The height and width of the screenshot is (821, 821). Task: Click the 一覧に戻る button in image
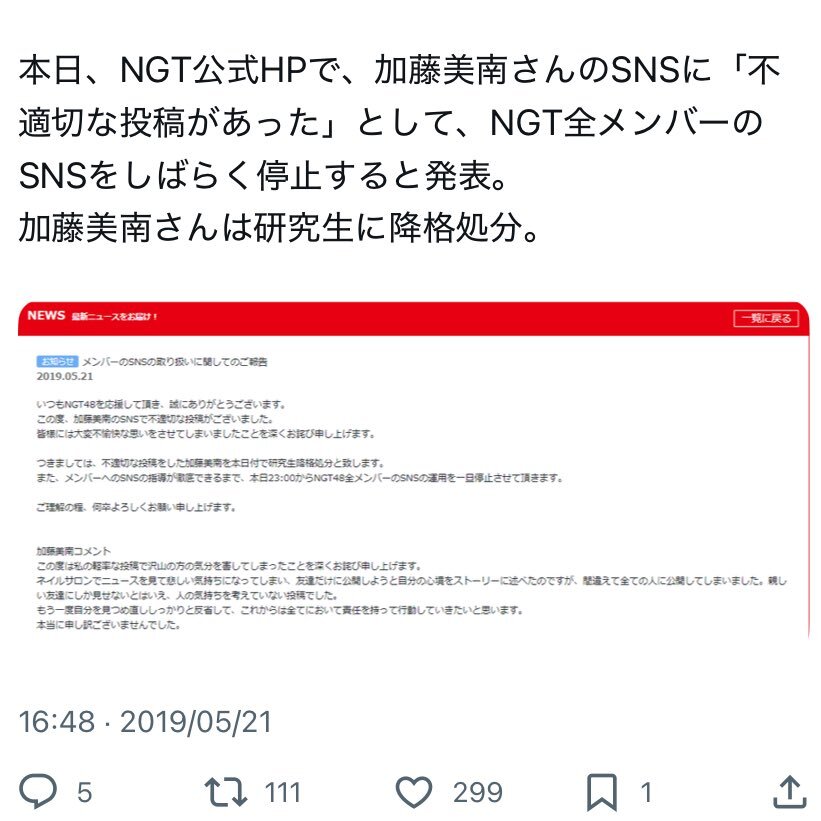pos(766,318)
